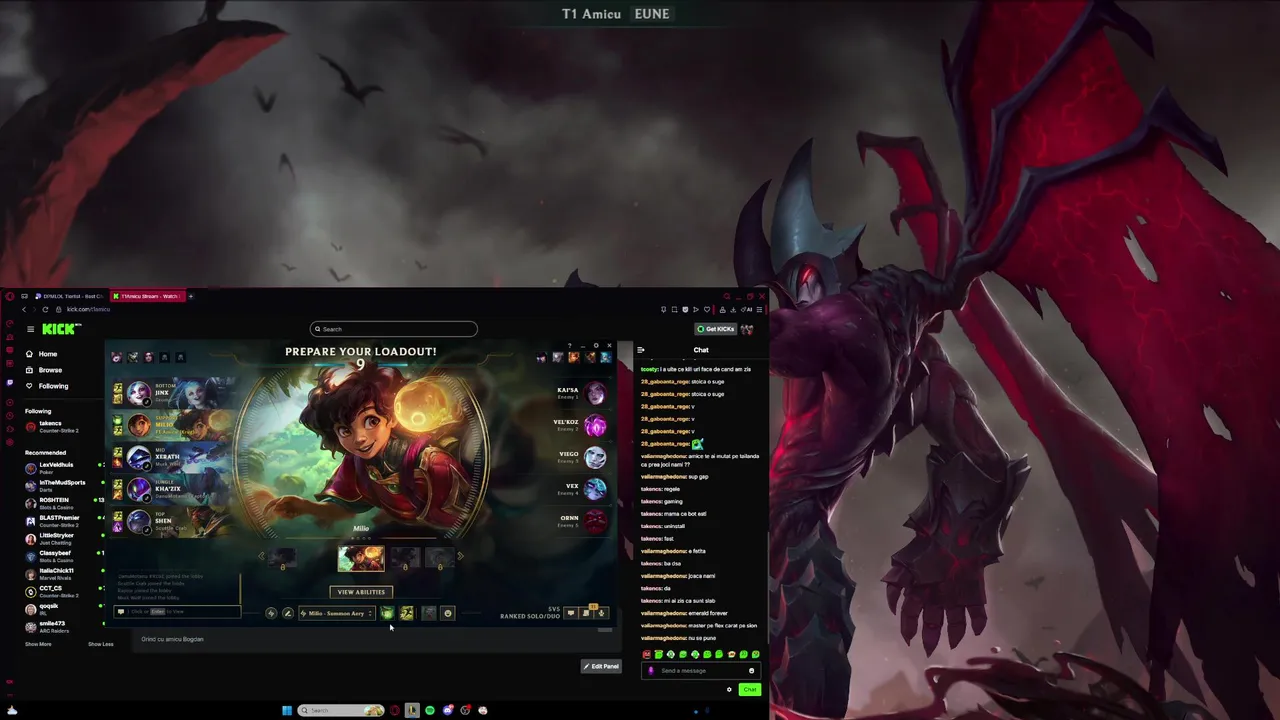Viewport: 1280px width, 720px height.
Task: Collapse the chat panel
Action: pyautogui.click(x=641, y=350)
